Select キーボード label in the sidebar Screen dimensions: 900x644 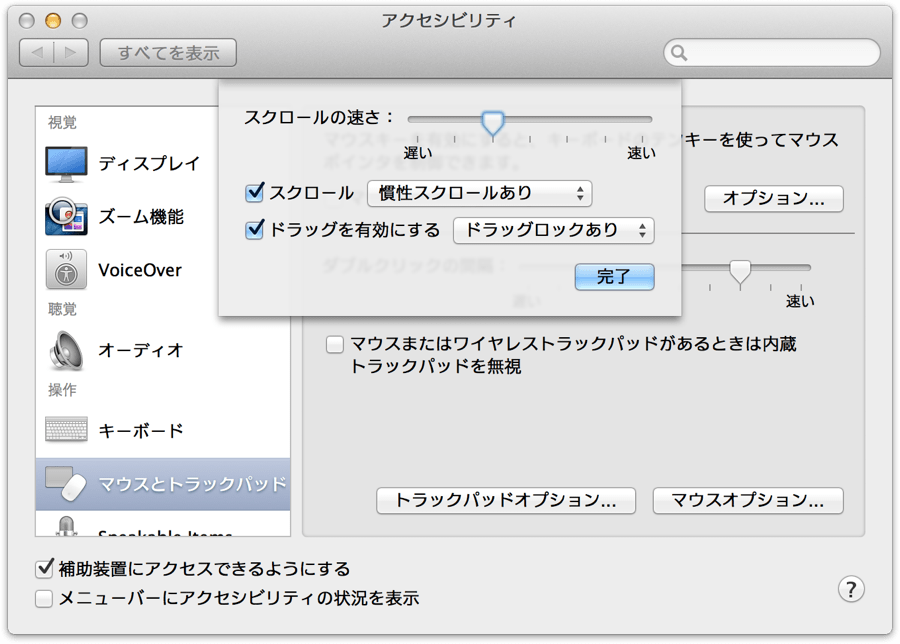point(141,430)
